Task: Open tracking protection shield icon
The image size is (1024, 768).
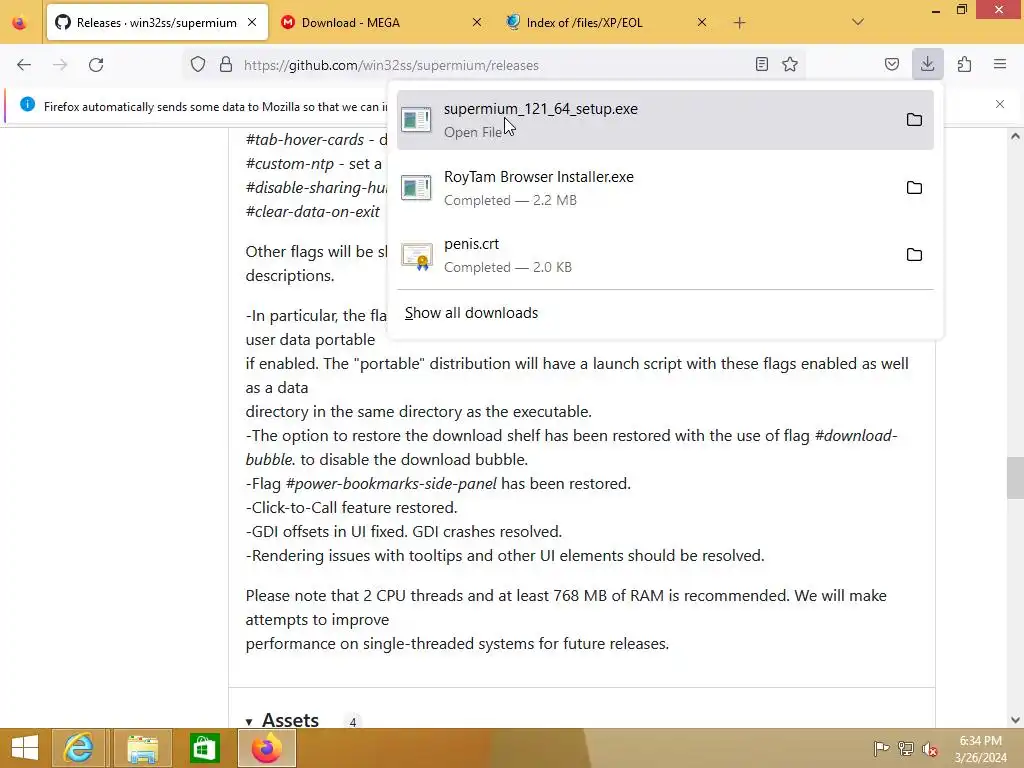Action: coord(198,65)
